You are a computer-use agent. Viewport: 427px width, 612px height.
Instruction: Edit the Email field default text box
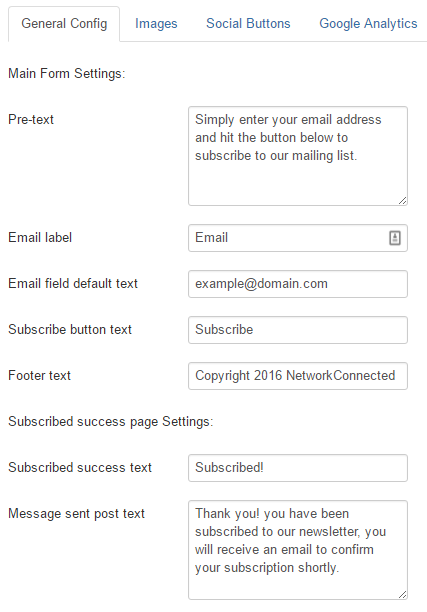pyautogui.click(x=298, y=284)
